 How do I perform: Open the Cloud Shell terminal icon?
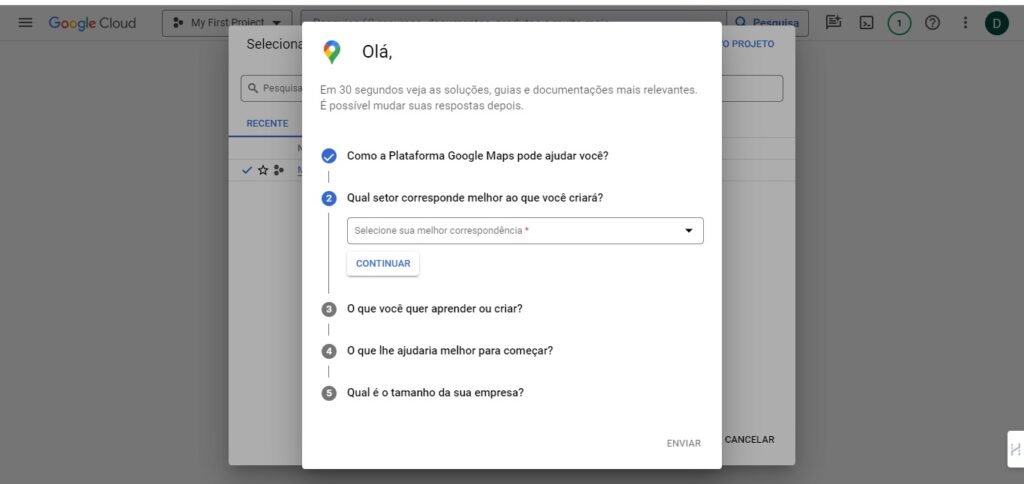point(867,23)
